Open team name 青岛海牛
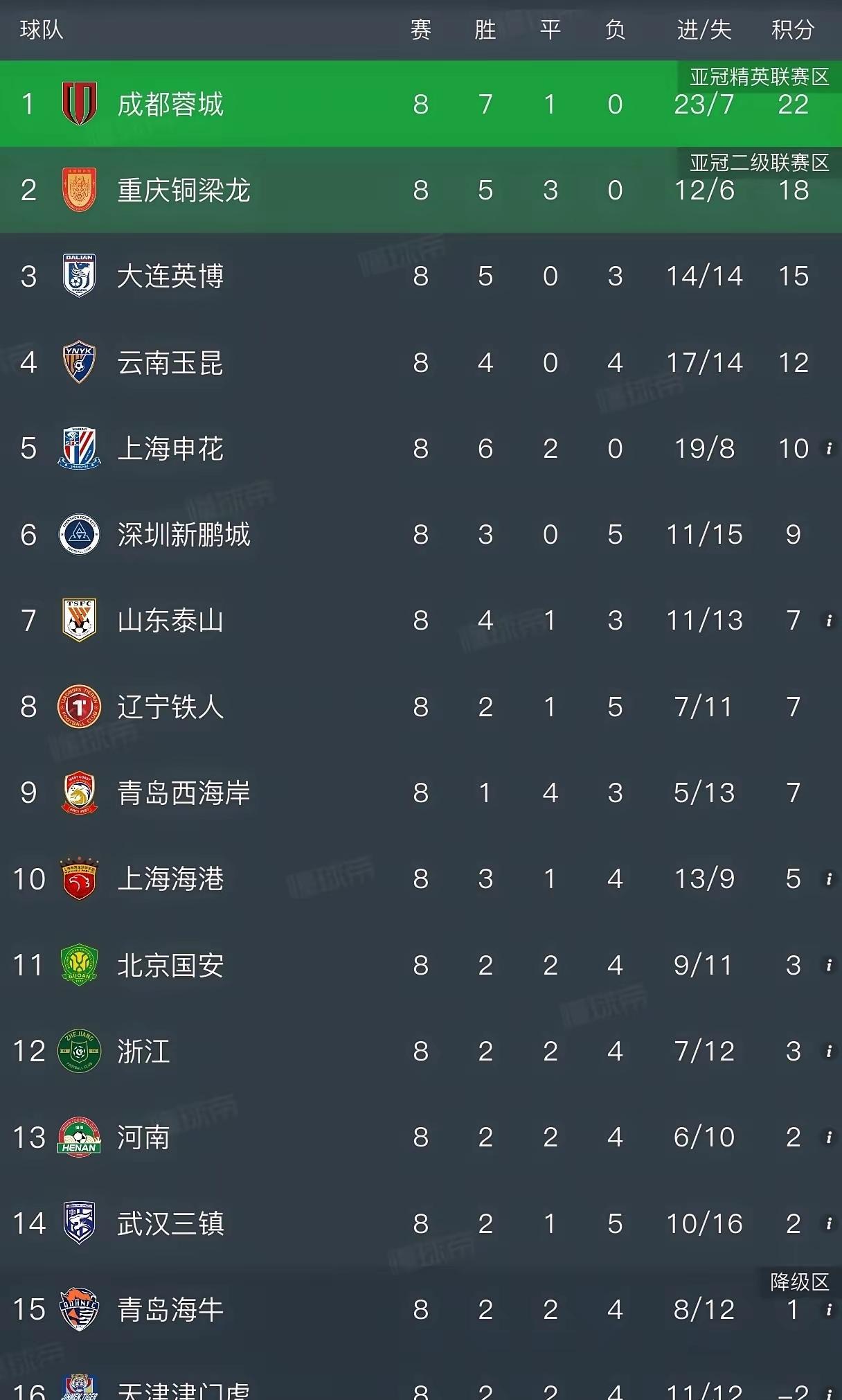 [x=170, y=1309]
